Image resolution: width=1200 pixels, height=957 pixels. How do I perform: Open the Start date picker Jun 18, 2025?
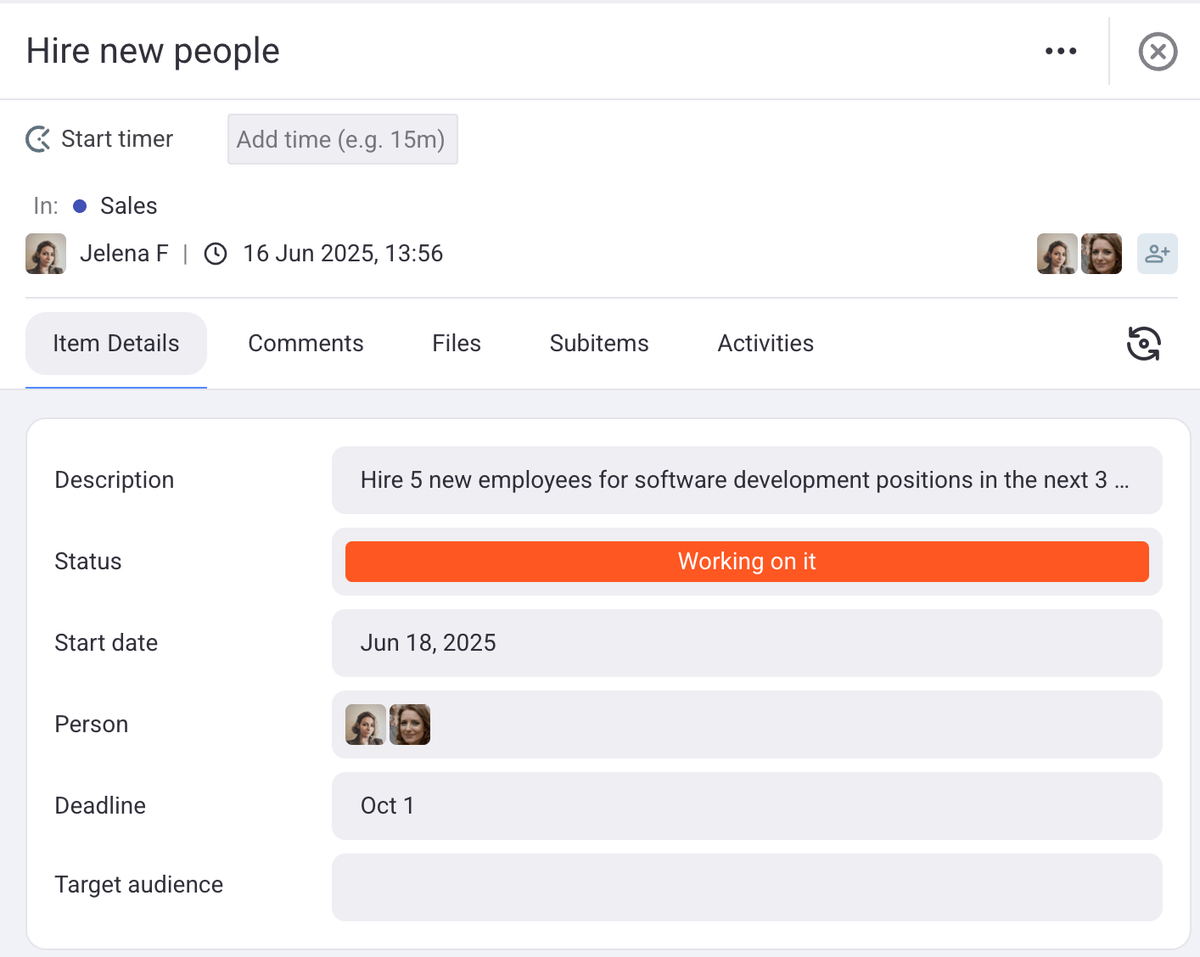tap(746, 643)
